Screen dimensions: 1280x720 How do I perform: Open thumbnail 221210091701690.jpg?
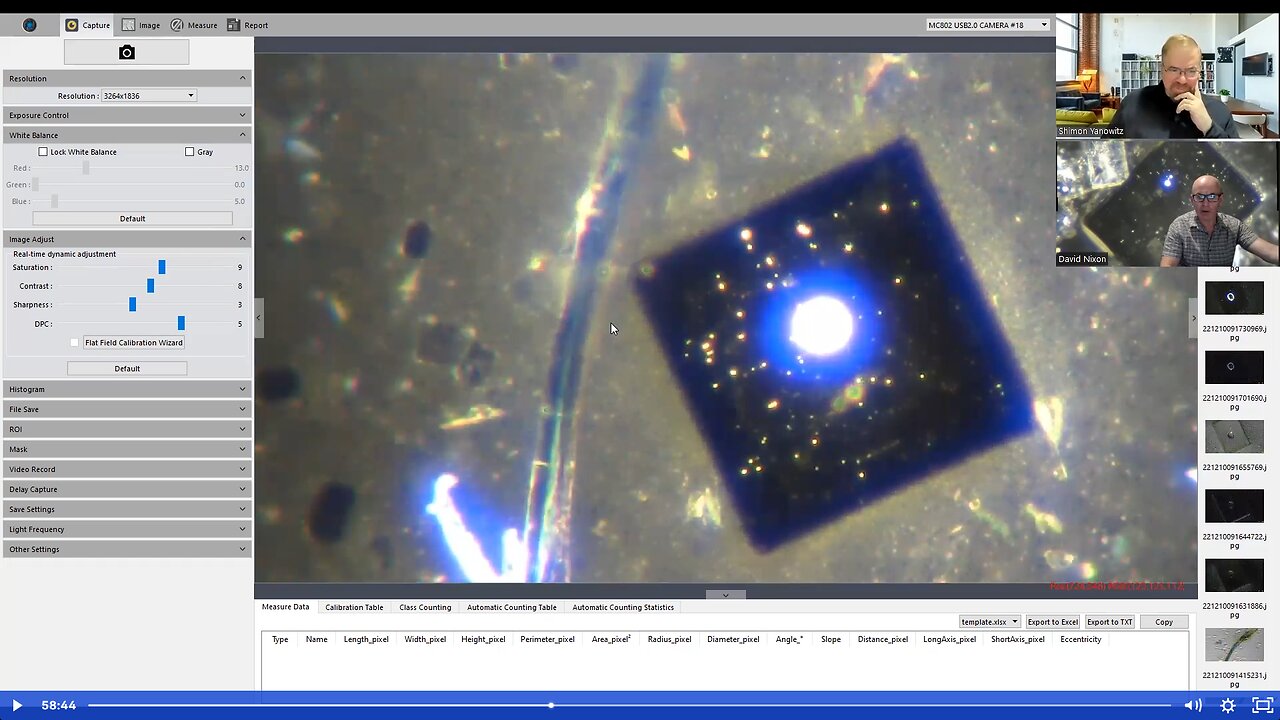point(1234,367)
